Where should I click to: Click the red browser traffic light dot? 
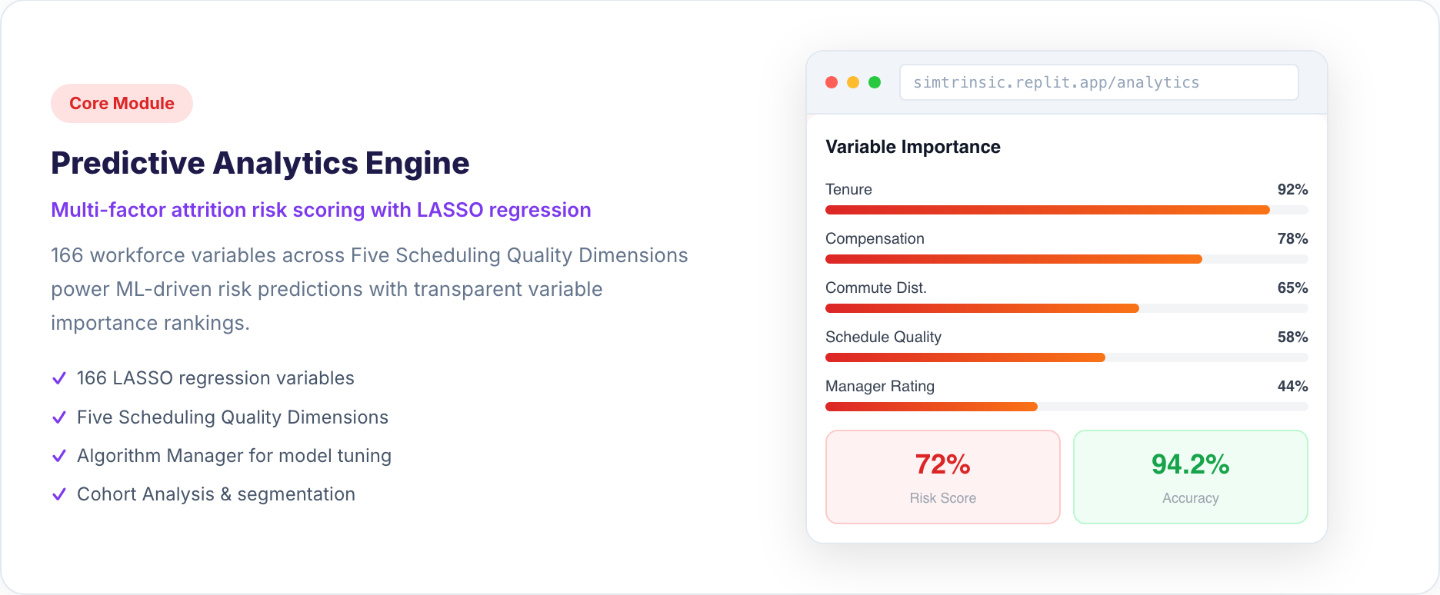832,82
